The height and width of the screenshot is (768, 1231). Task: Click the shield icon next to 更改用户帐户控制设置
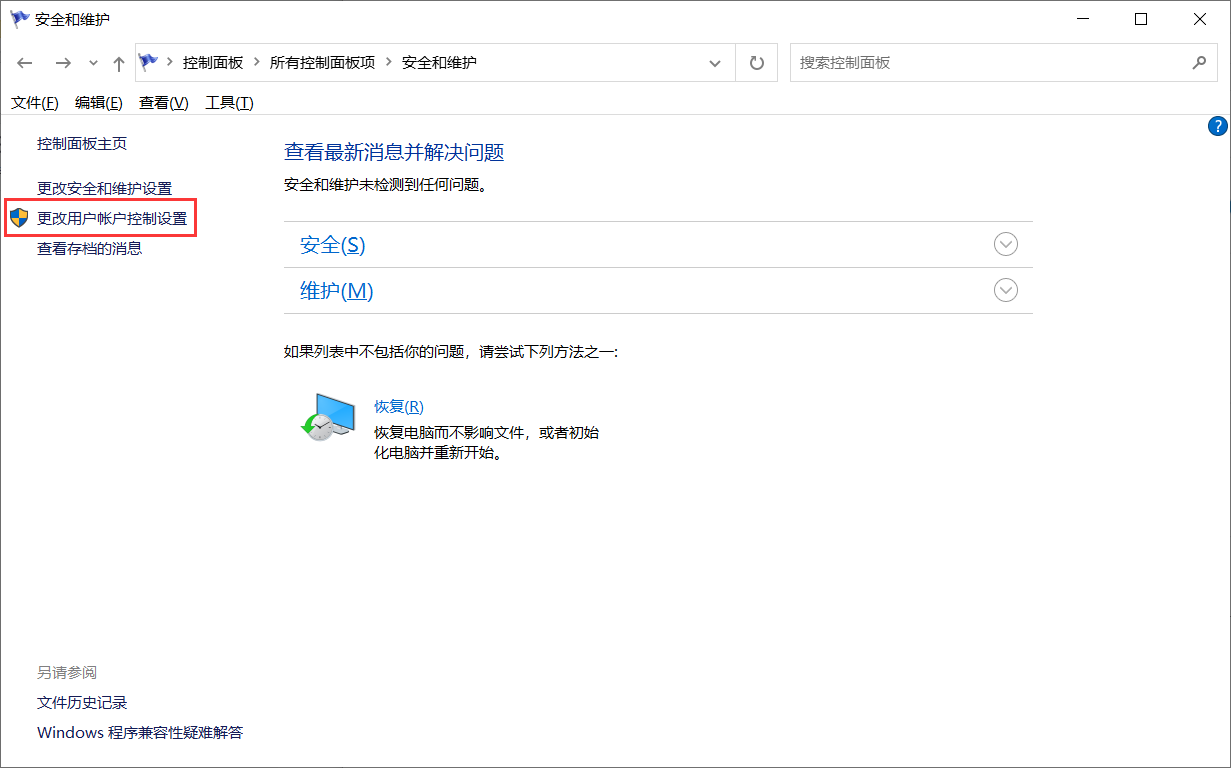tap(17, 218)
